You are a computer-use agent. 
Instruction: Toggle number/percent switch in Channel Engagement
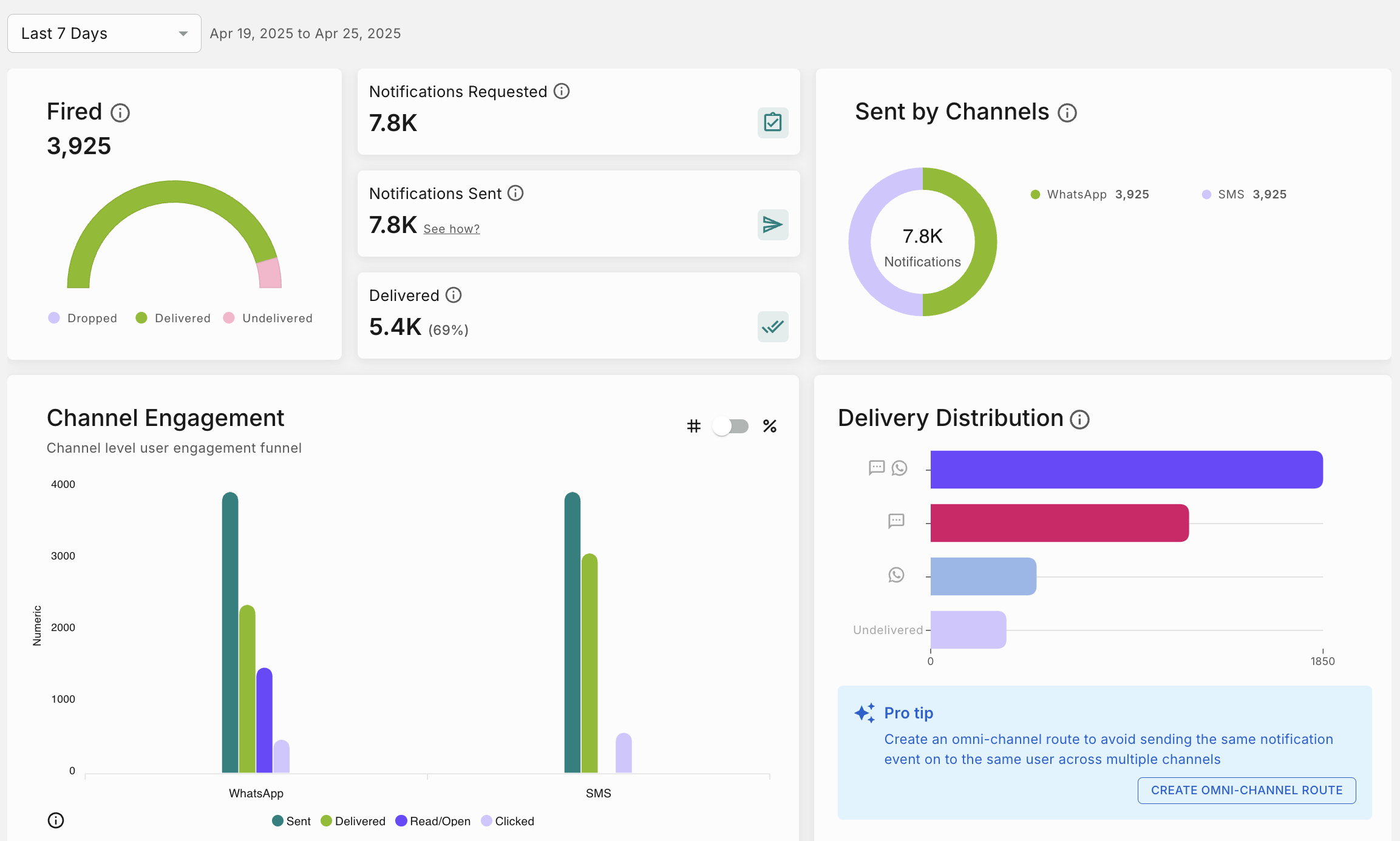(x=731, y=426)
